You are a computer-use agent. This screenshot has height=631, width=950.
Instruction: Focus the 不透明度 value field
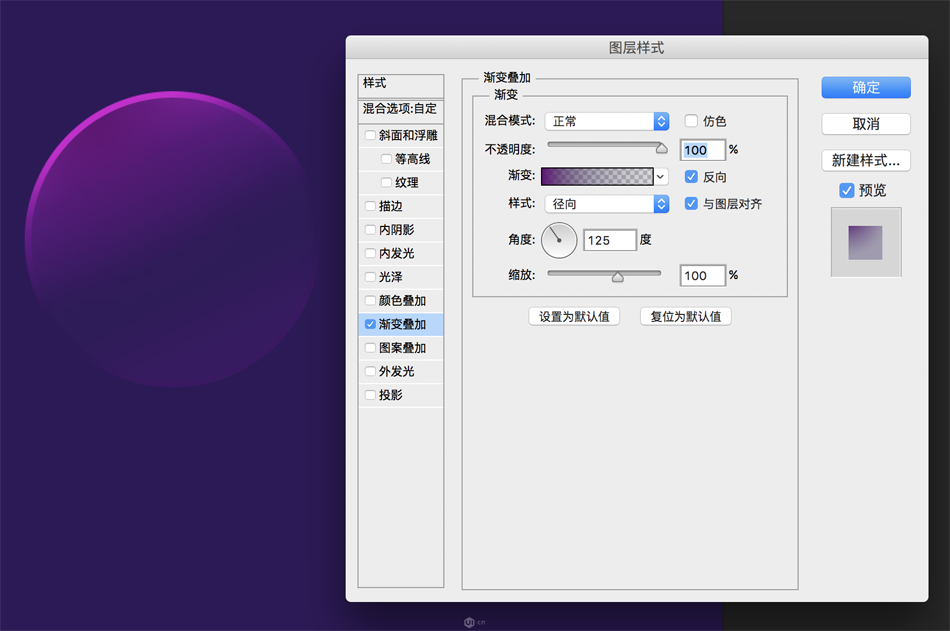tap(703, 150)
